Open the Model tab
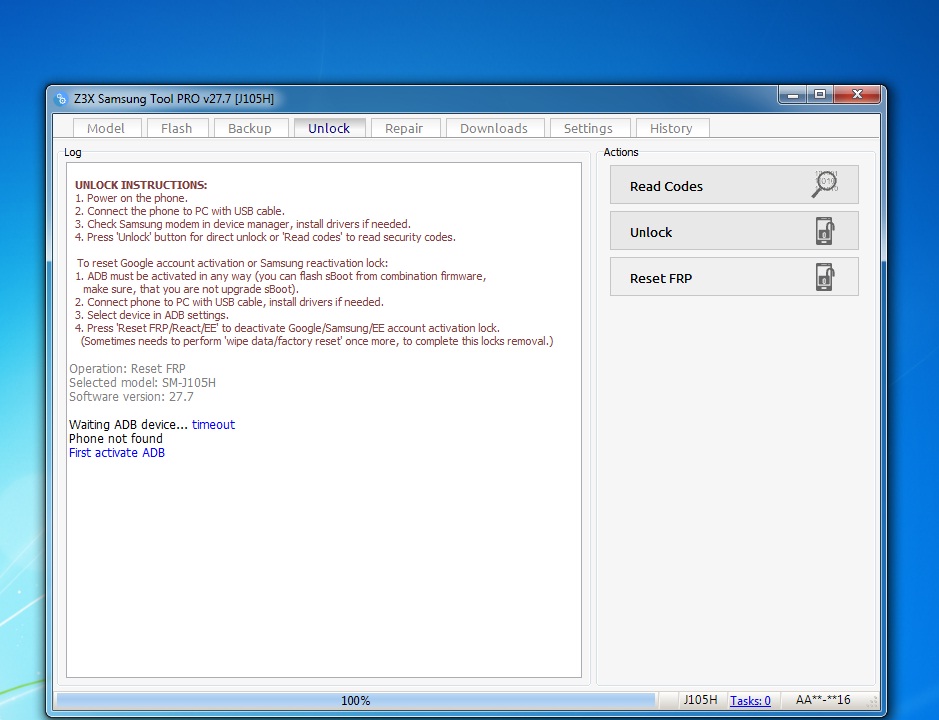Viewport: 939px width, 720px height. tap(106, 128)
